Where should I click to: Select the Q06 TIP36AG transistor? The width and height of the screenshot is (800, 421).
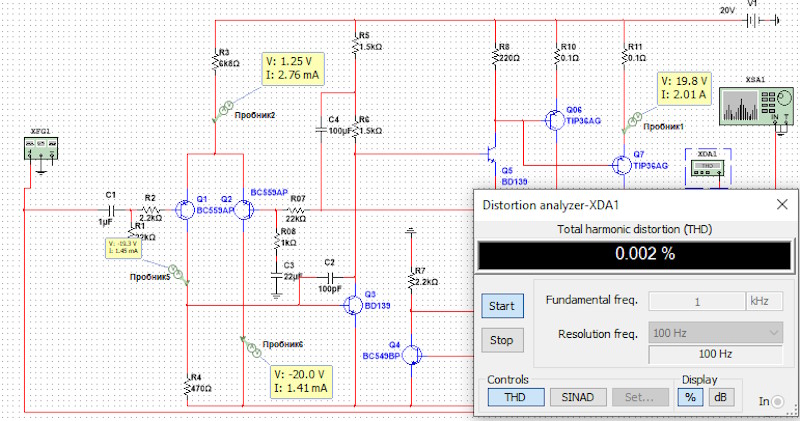tap(553, 119)
